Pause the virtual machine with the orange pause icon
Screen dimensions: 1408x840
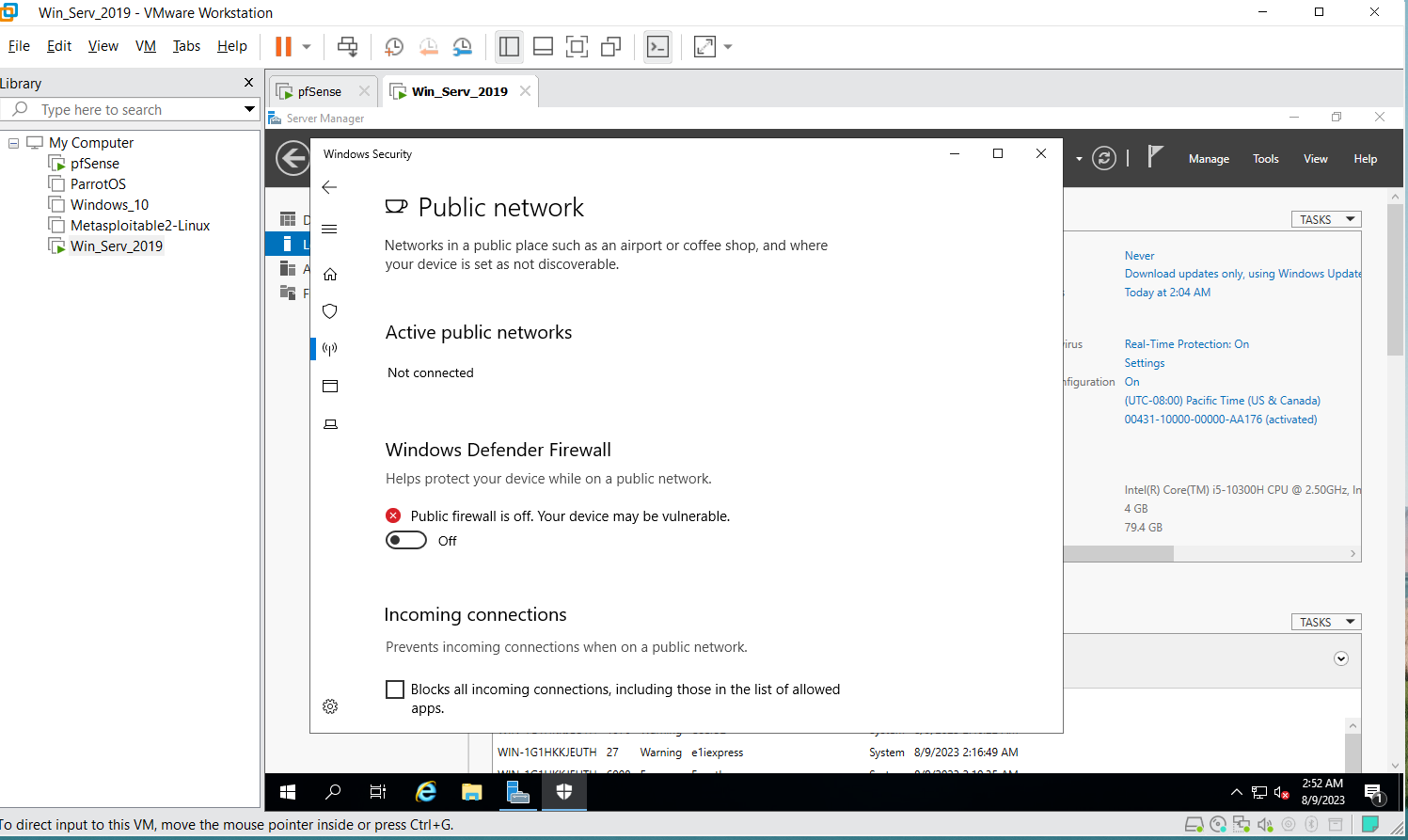(x=283, y=46)
